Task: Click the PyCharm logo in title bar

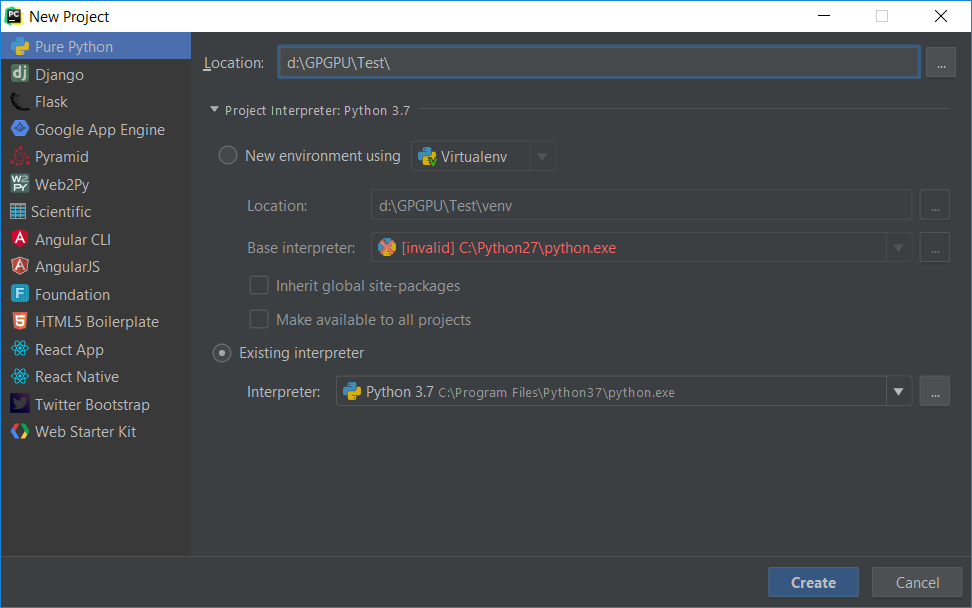Action: [x=14, y=16]
